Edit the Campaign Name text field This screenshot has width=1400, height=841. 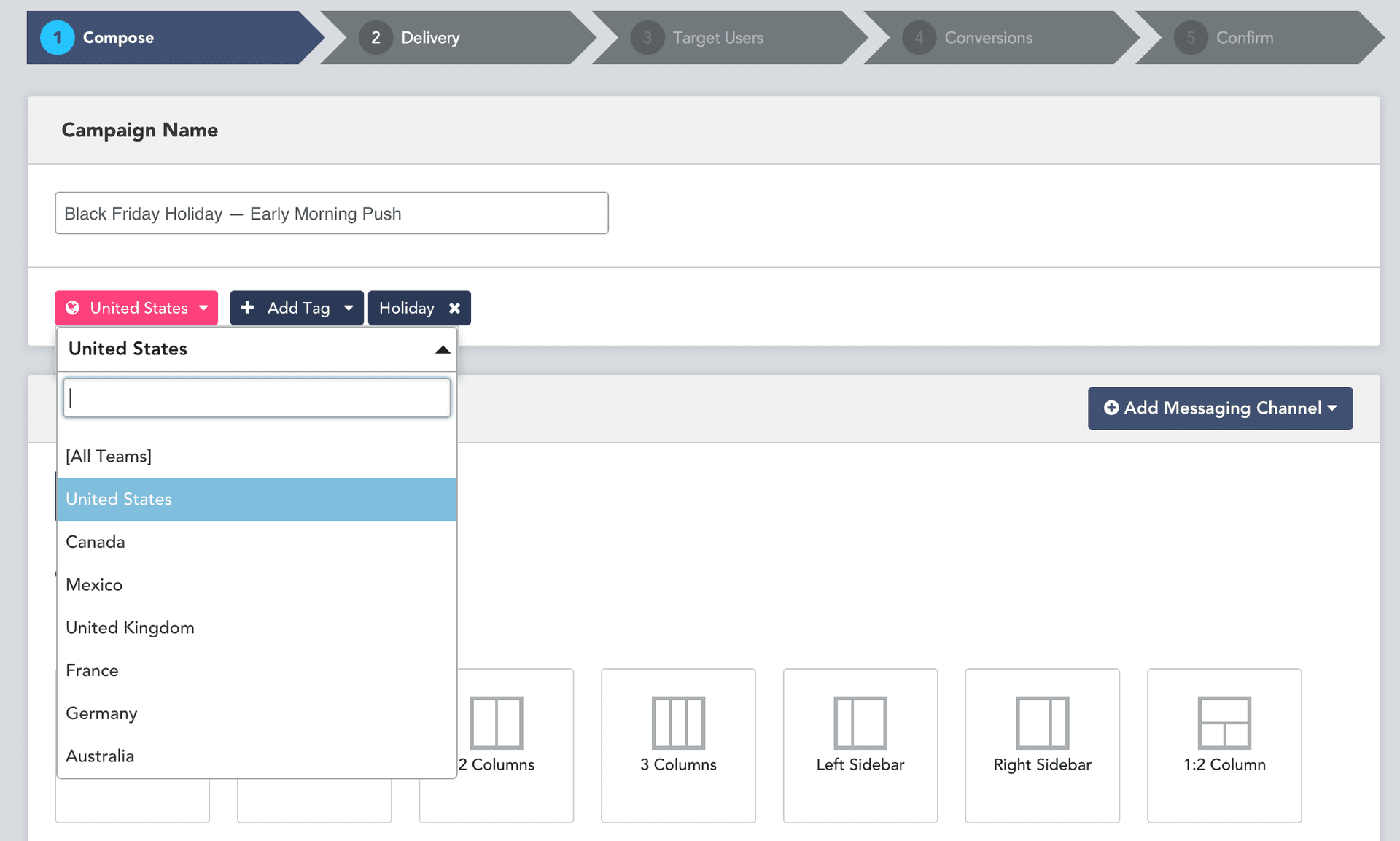point(331,214)
